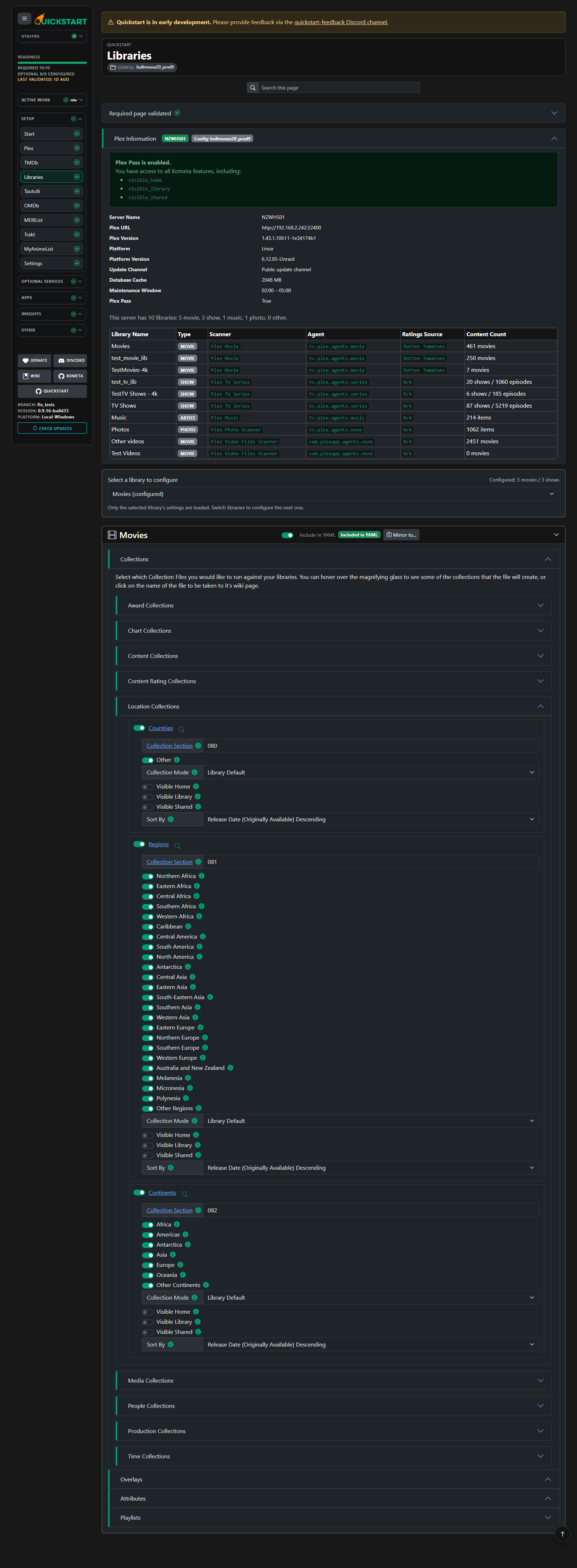Viewport: 577px width, 1568px height.
Task: Open the TMDb setup page in sidebar
Action: pyautogui.click(x=52, y=163)
